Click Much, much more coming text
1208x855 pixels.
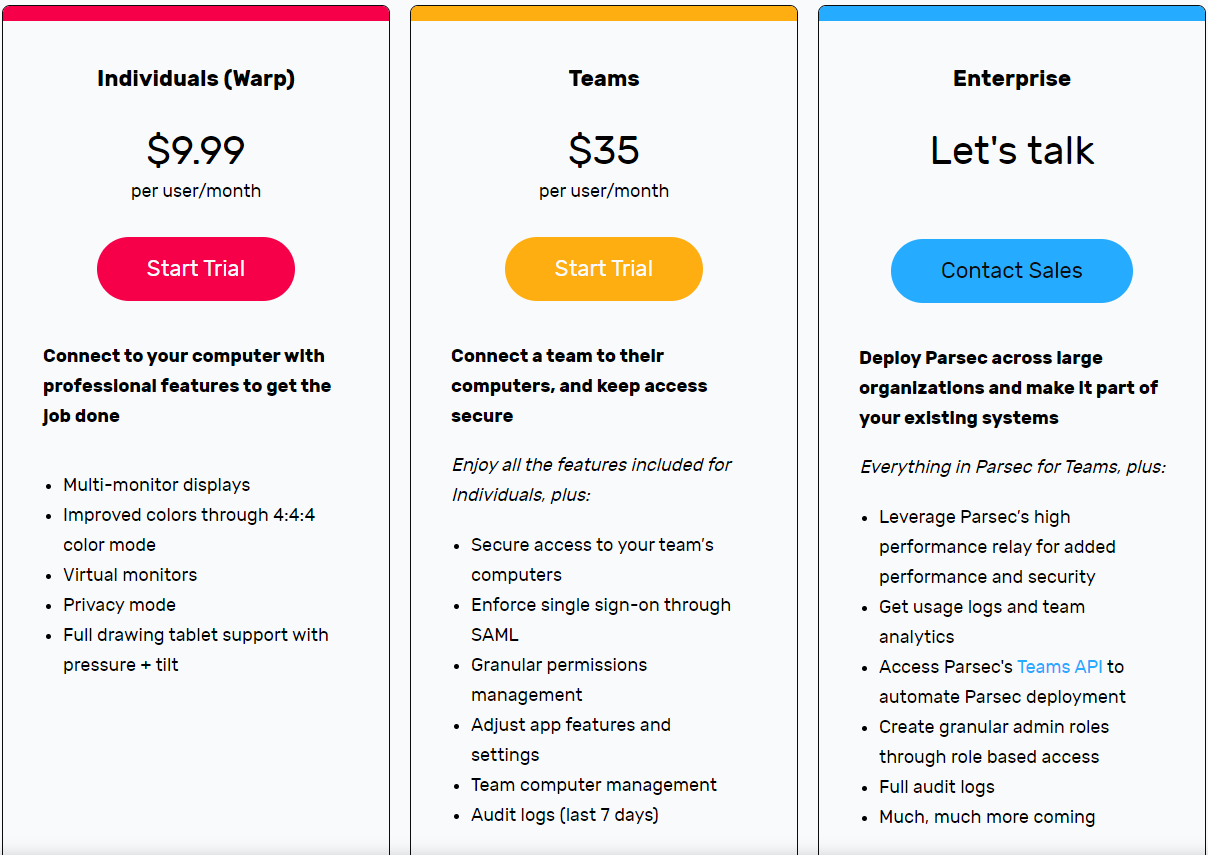(987, 817)
